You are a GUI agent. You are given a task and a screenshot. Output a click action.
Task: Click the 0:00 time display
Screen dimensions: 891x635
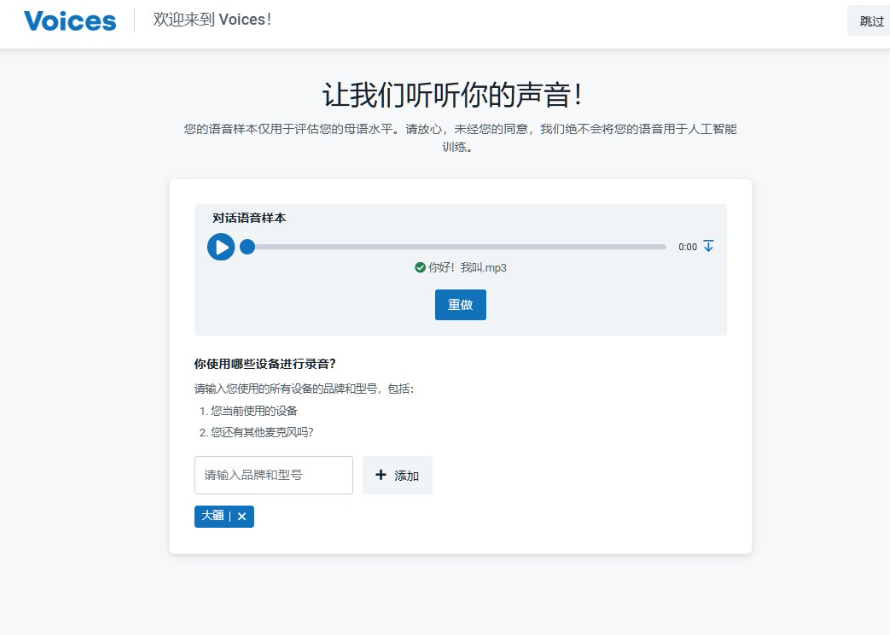click(687, 247)
